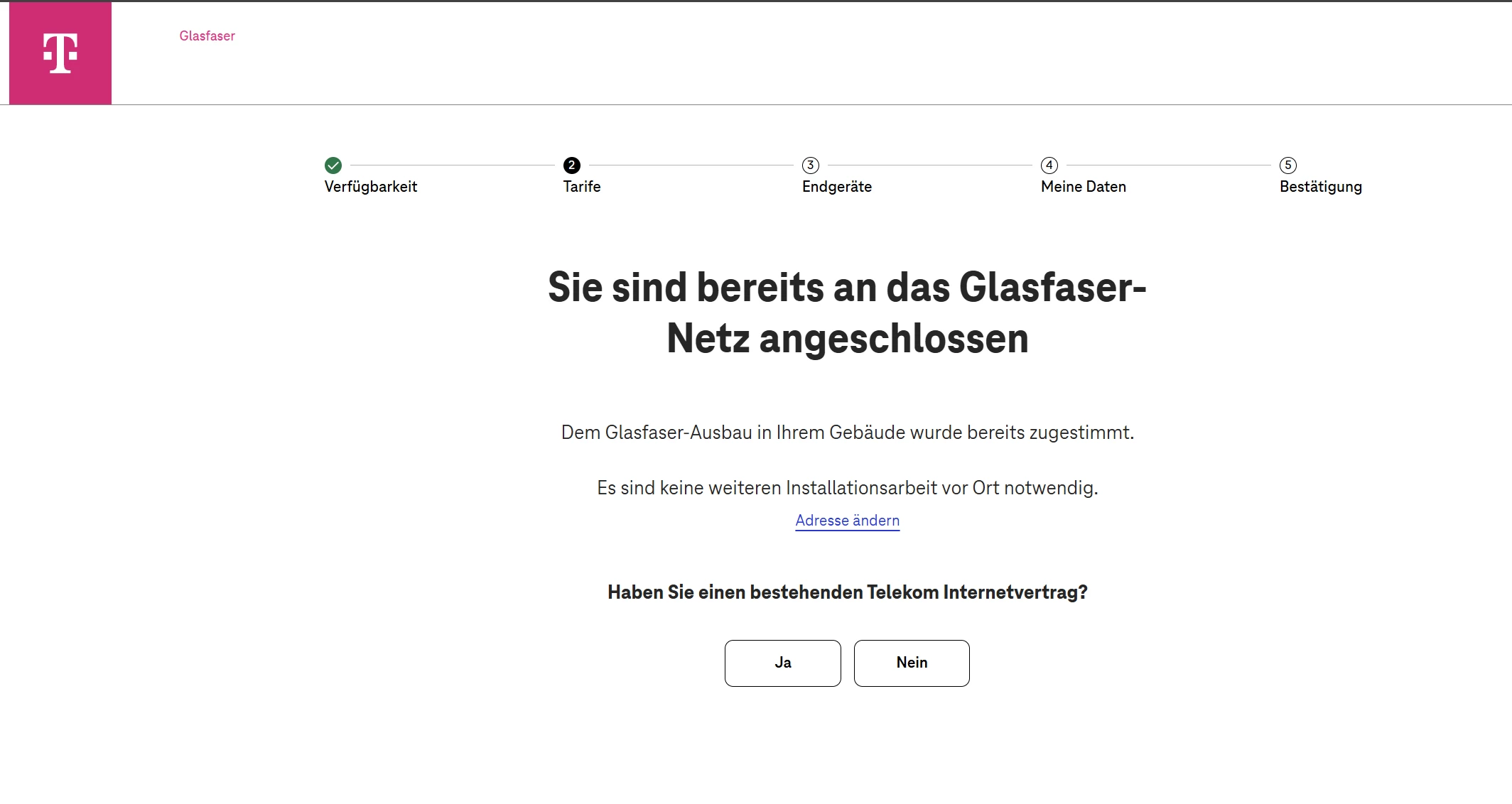Select the Tarife step label
Viewport: 1512px width, 804px height.
[x=582, y=187]
